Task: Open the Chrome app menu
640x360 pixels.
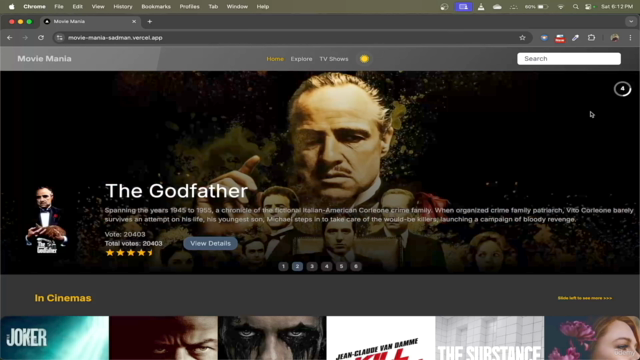Action: [34, 7]
